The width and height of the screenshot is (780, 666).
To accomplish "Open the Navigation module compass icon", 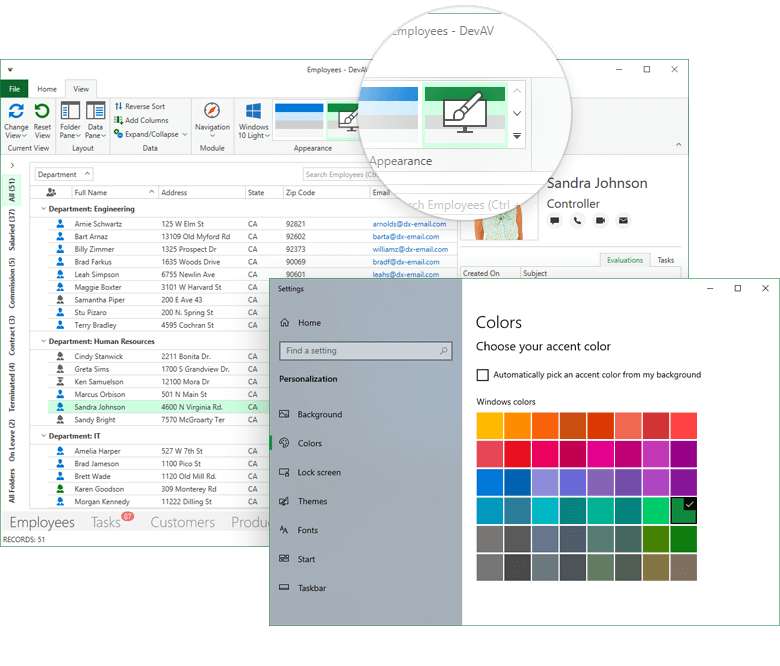I will click(212, 110).
